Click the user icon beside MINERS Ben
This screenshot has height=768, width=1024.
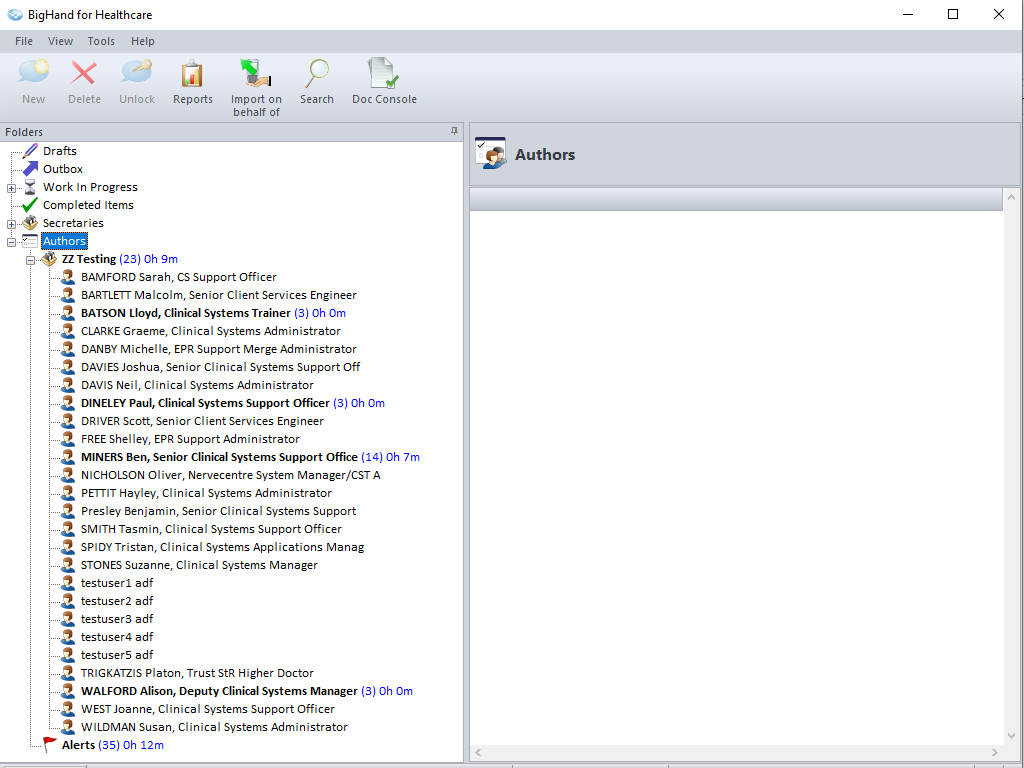68,457
